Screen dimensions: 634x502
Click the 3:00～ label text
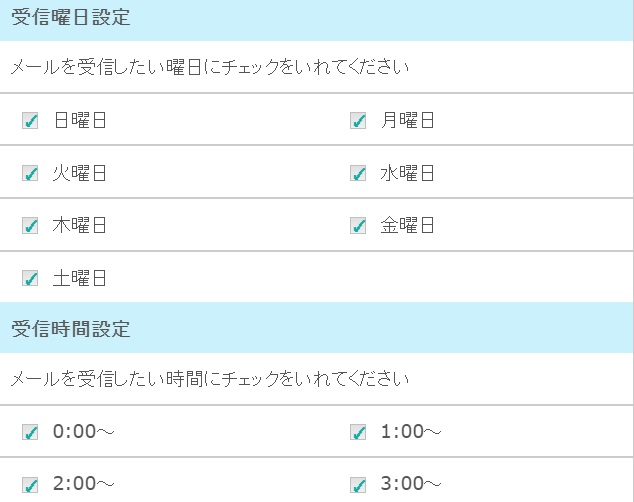(411, 485)
